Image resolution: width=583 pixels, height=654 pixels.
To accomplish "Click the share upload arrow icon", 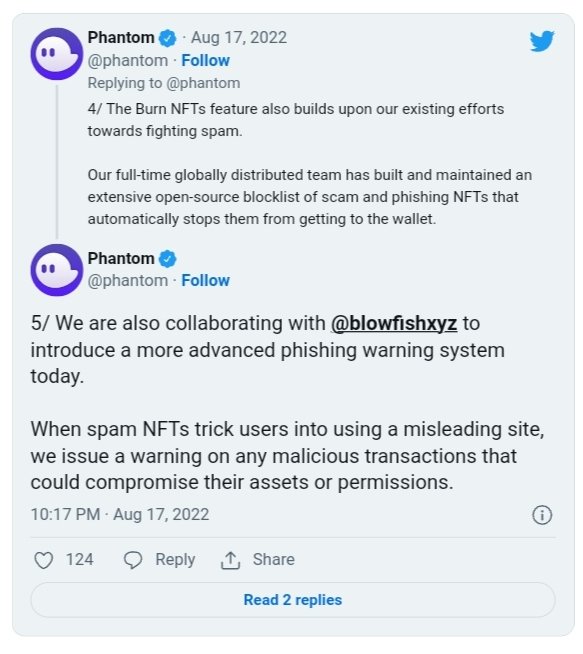I will [x=230, y=560].
